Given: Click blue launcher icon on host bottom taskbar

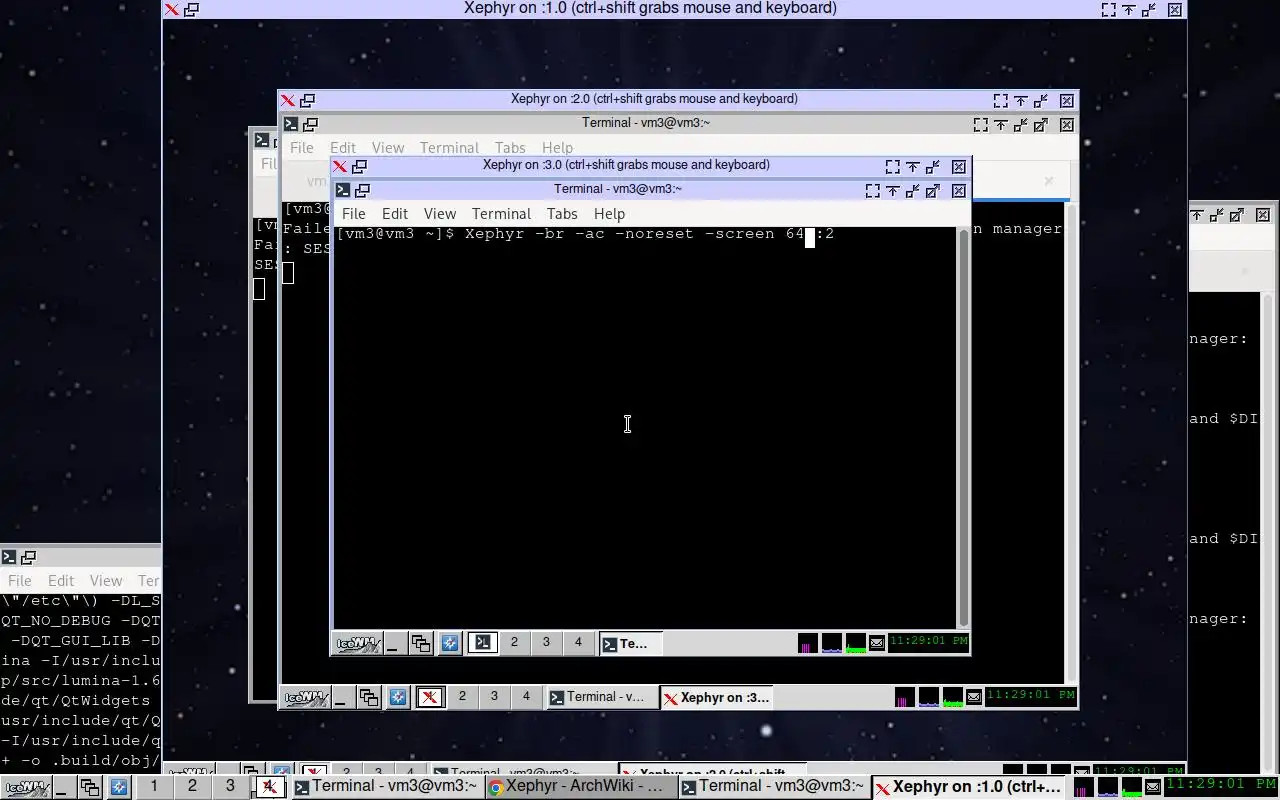Looking at the screenshot, I should coord(119,787).
